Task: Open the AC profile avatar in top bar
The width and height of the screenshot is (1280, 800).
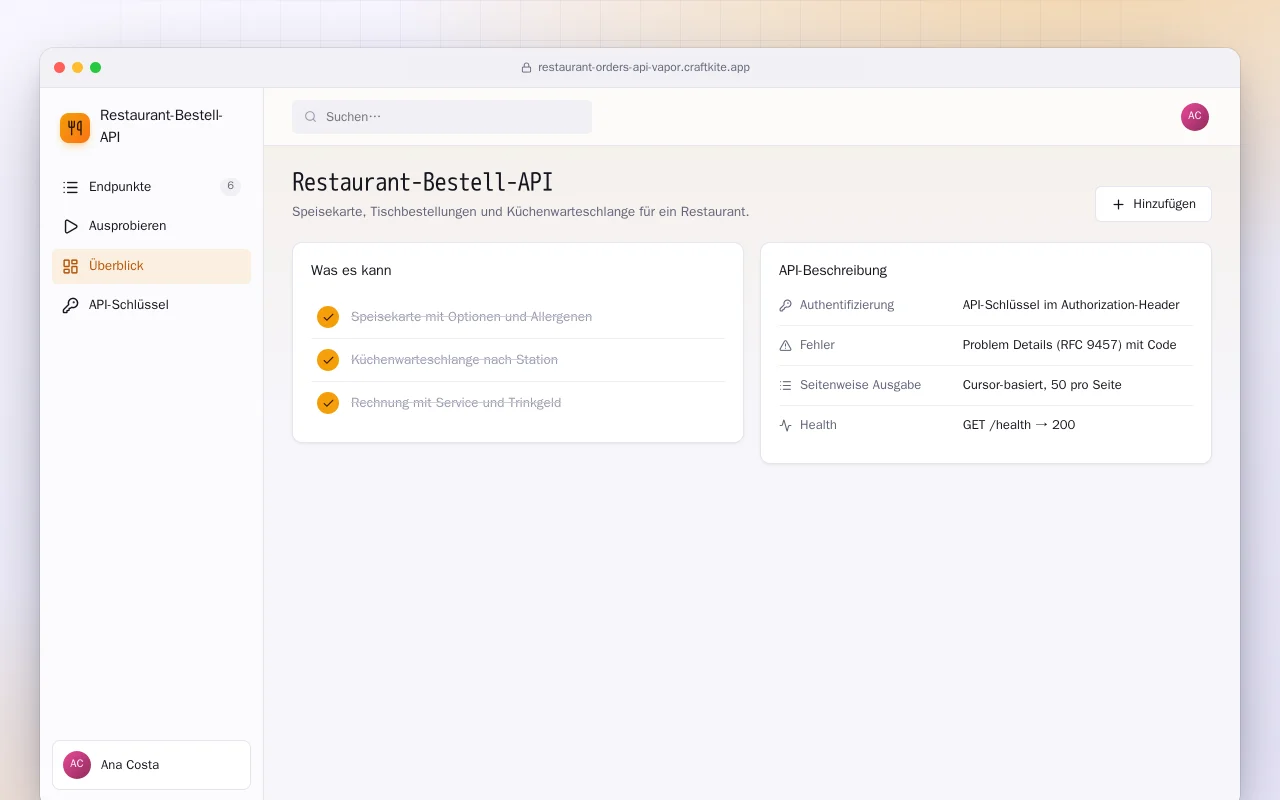Action: pyautogui.click(x=1195, y=117)
